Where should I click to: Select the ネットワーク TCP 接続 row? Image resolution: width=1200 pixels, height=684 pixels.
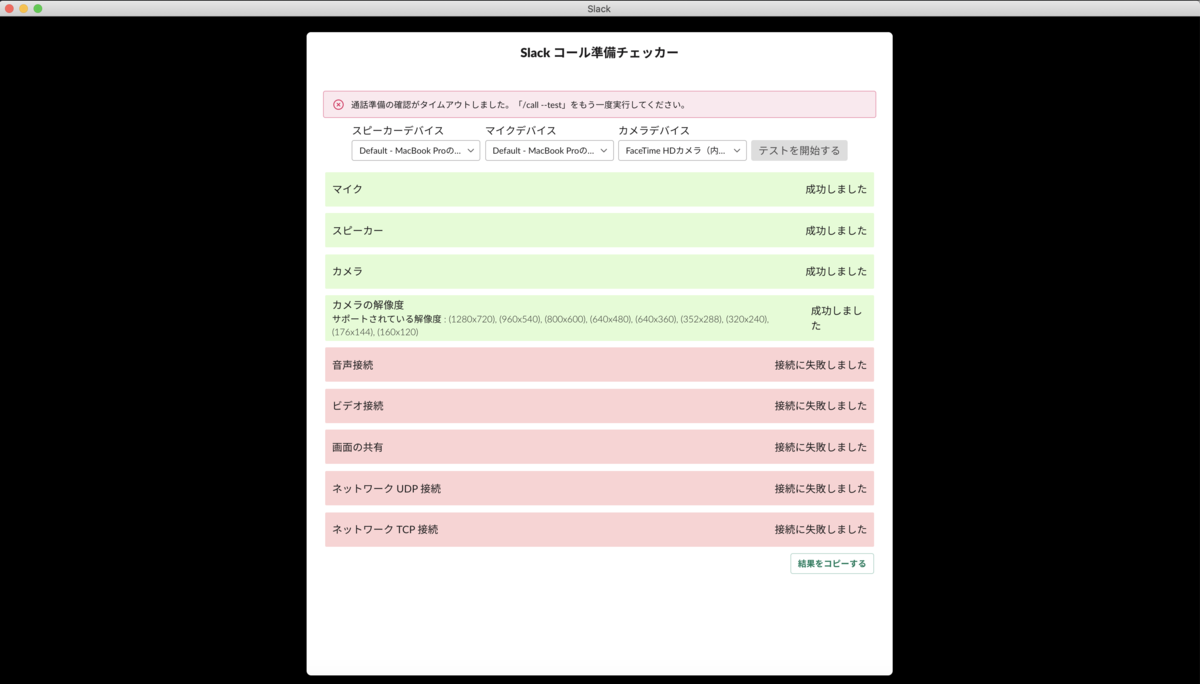(x=599, y=529)
